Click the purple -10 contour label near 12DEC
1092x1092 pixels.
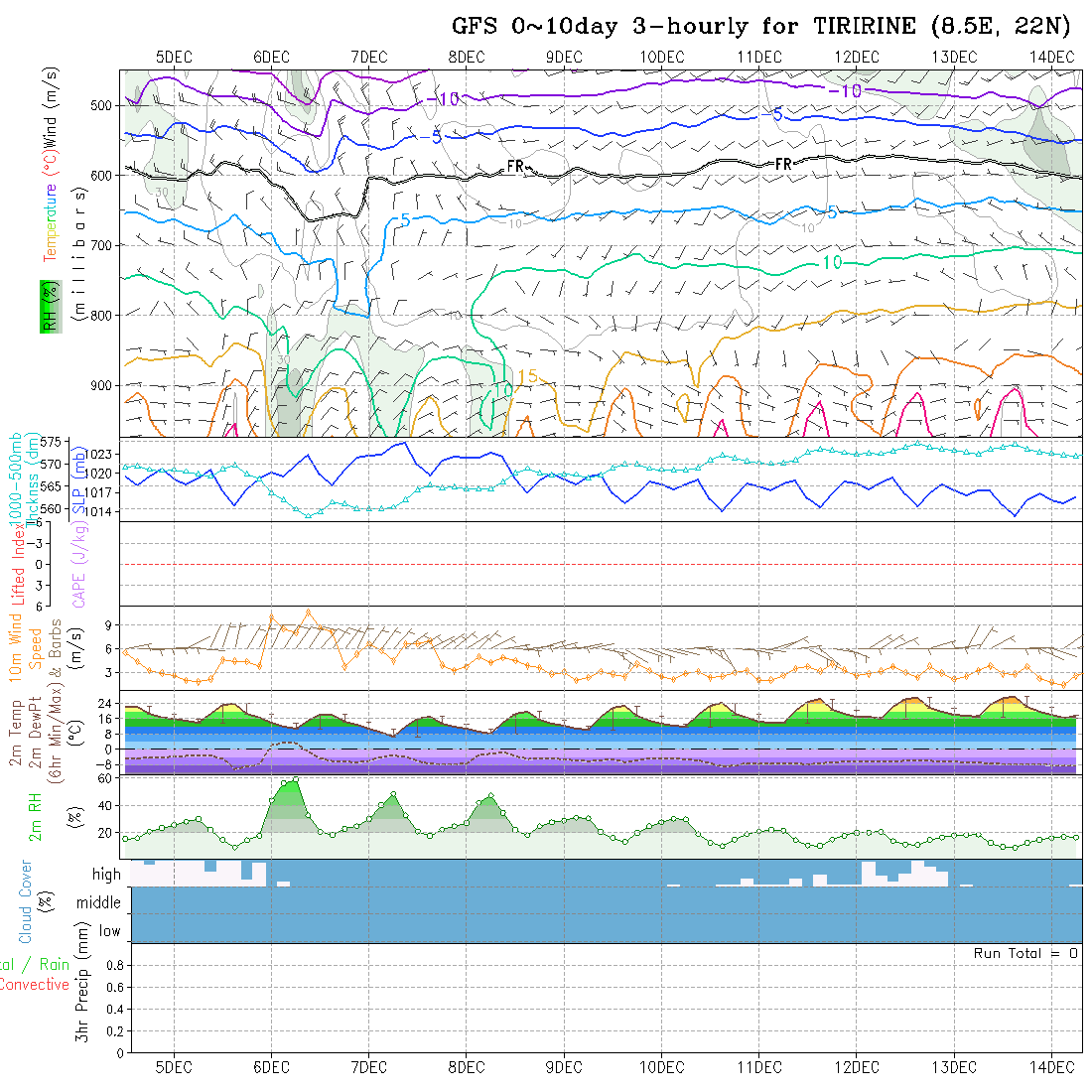(x=845, y=91)
